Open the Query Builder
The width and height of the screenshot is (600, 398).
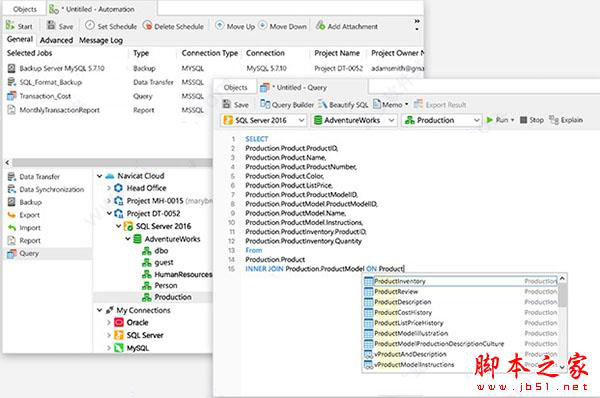point(287,104)
